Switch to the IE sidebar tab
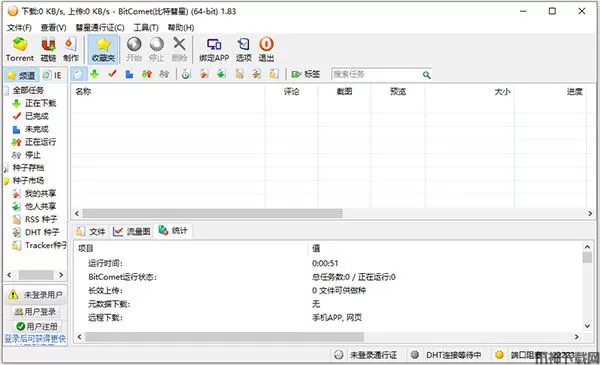Image resolution: width=600 pixels, height=365 pixels. click(x=53, y=75)
